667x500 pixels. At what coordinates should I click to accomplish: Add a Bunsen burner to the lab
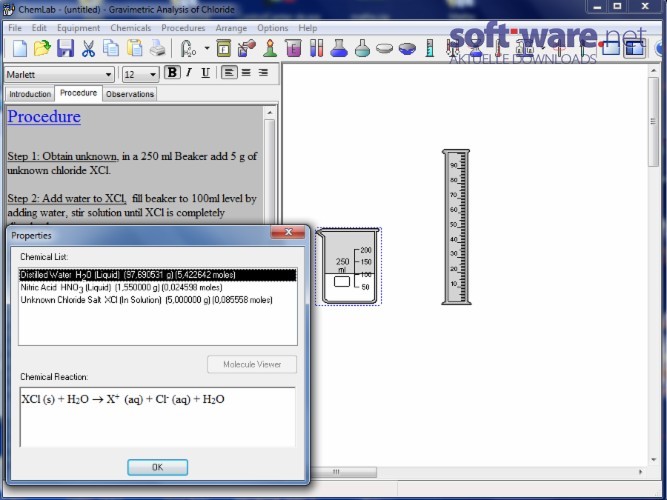270,48
